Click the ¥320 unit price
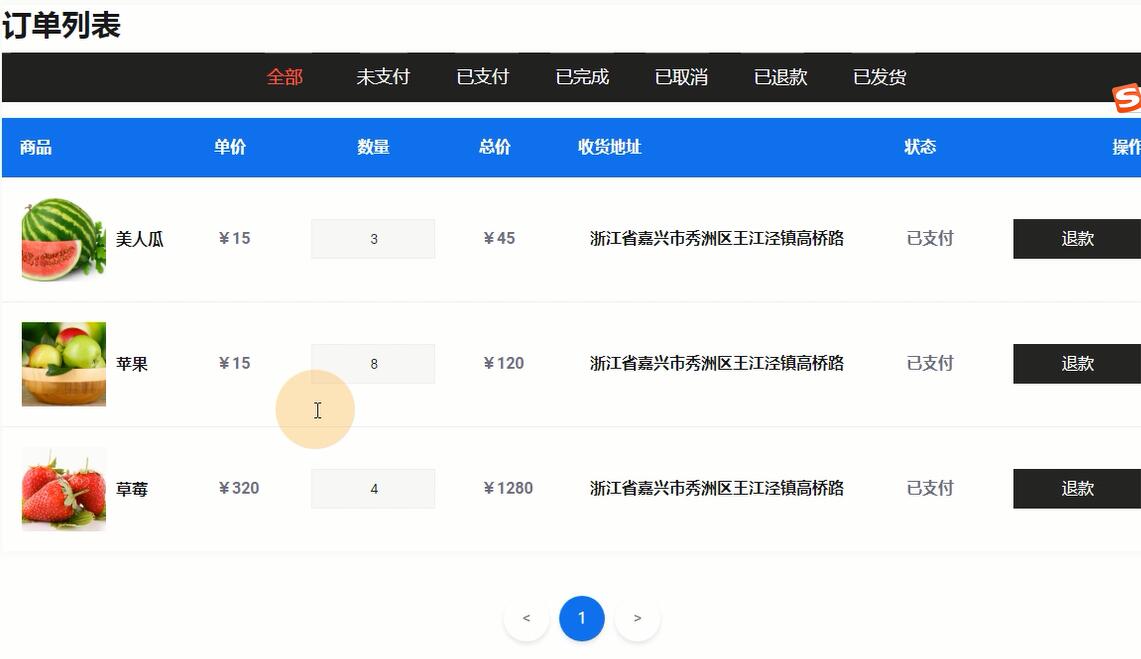Screen dimensions: 1141x659 tap(239, 489)
